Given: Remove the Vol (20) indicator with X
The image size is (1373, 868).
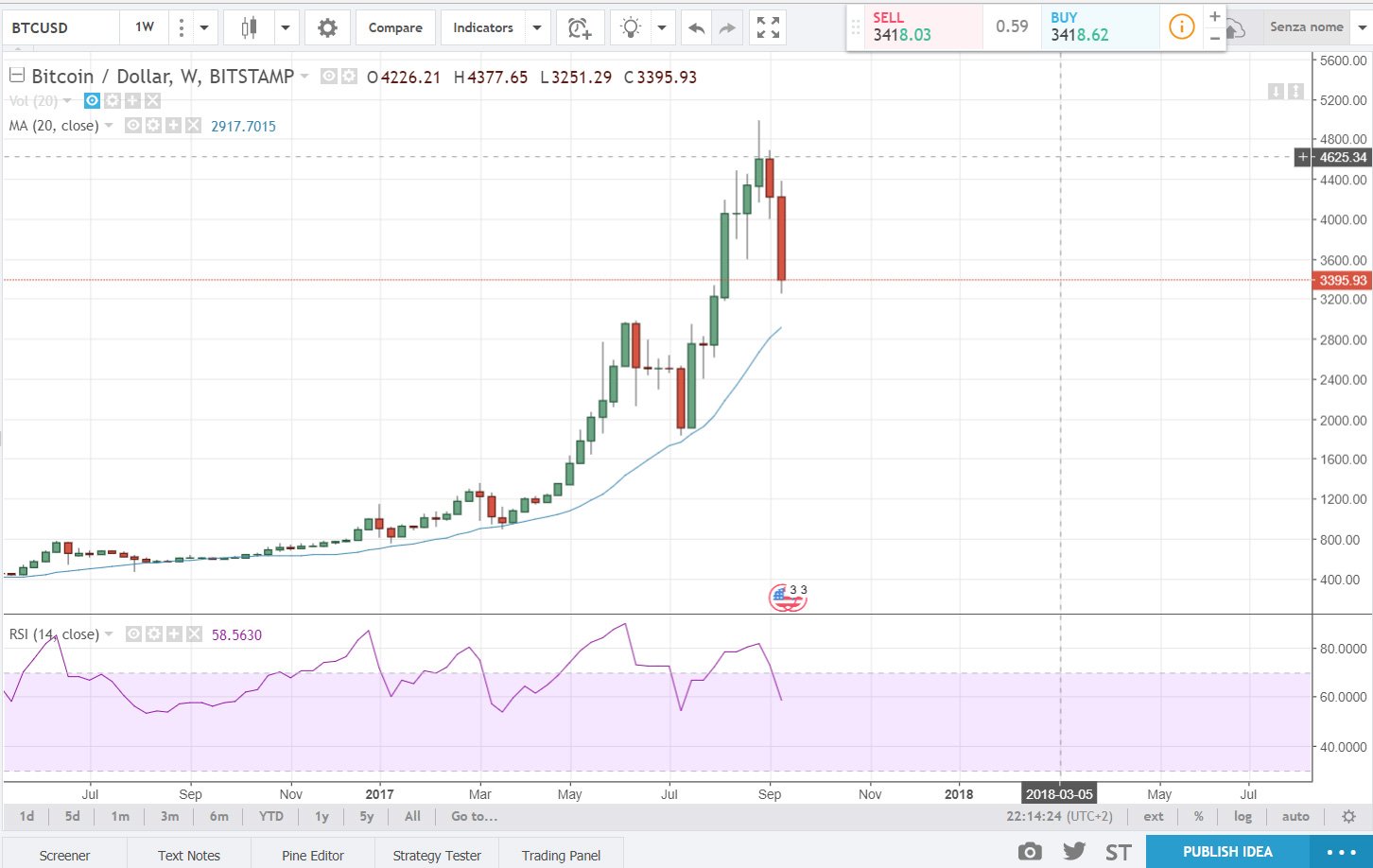Looking at the screenshot, I should pos(152,100).
